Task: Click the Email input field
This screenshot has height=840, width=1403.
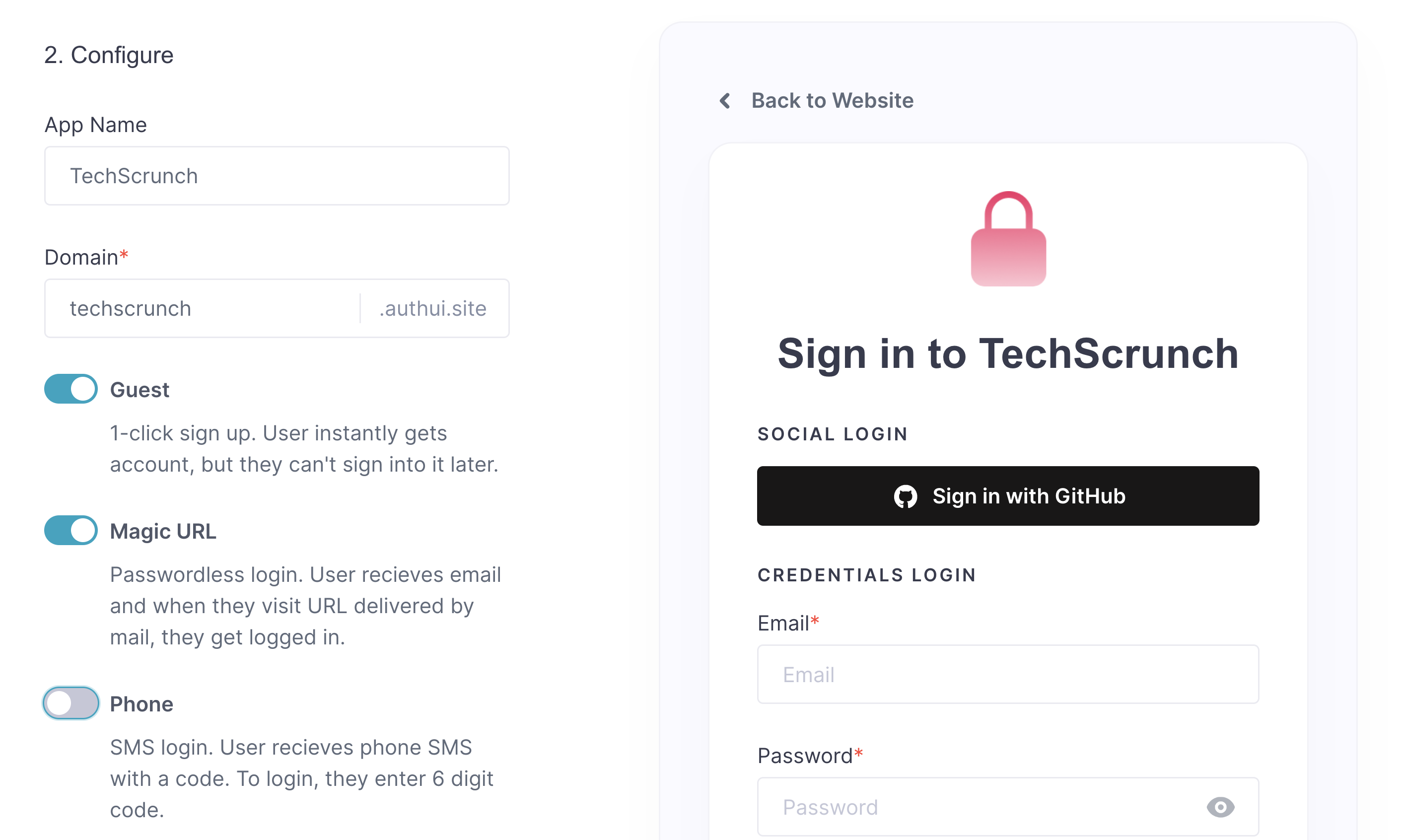Action: (1007, 674)
